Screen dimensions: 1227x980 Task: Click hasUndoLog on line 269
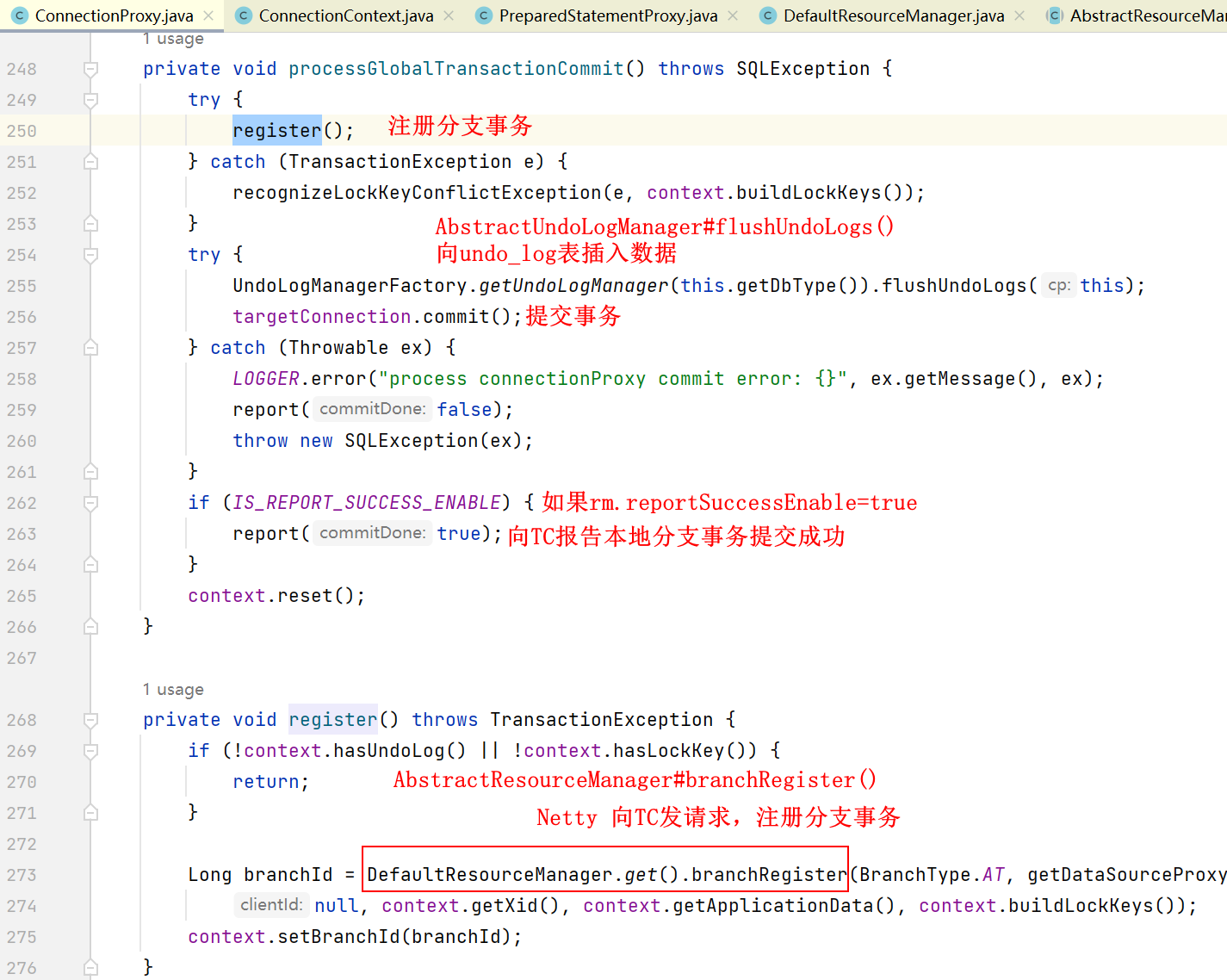(x=389, y=751)
